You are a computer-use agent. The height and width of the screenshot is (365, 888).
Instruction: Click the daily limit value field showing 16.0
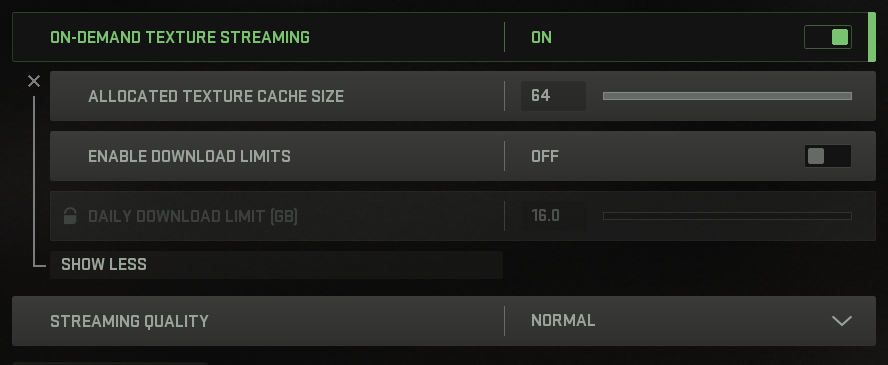pos(553,216)
